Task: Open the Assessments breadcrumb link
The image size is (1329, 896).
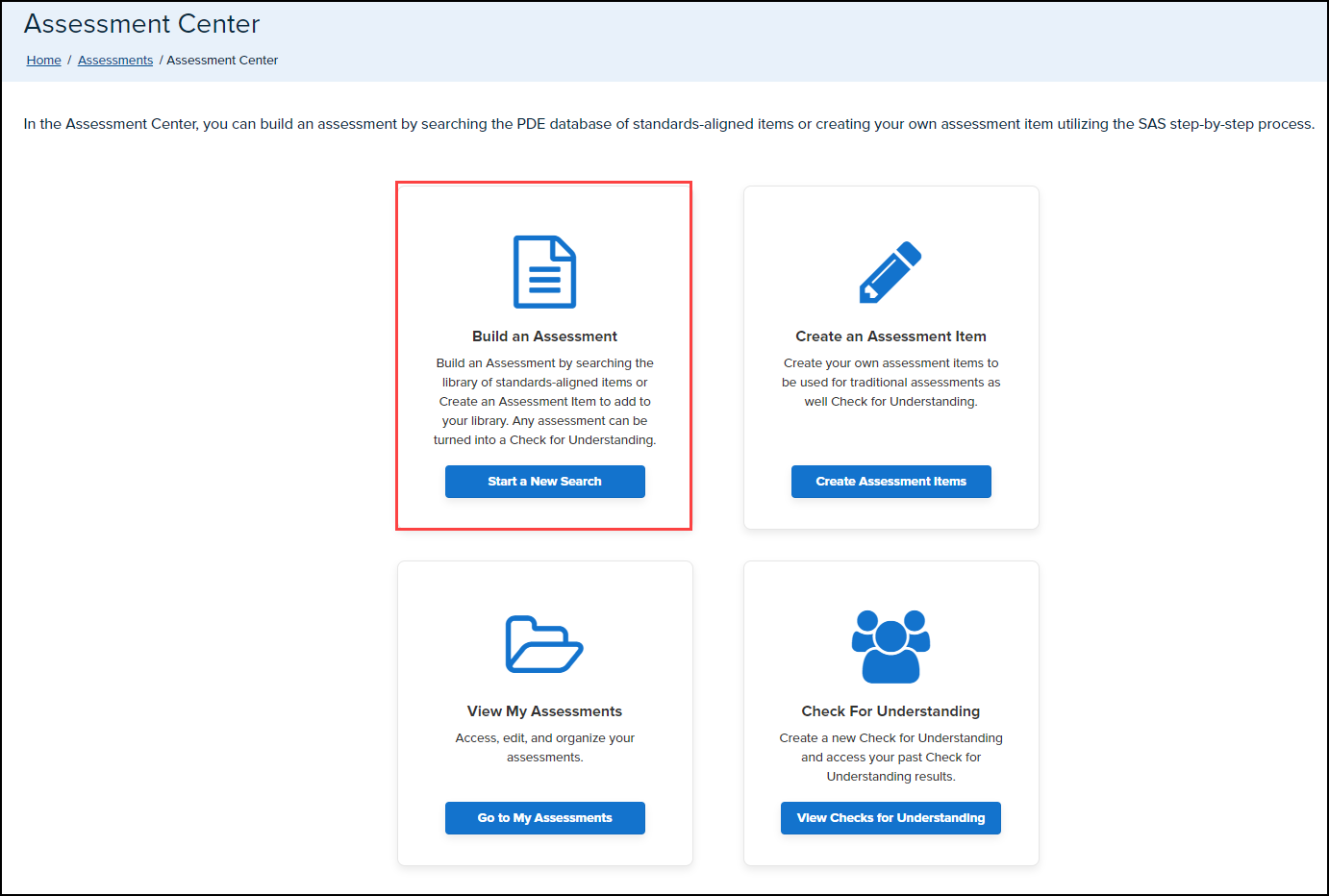Action: (115, 61)
